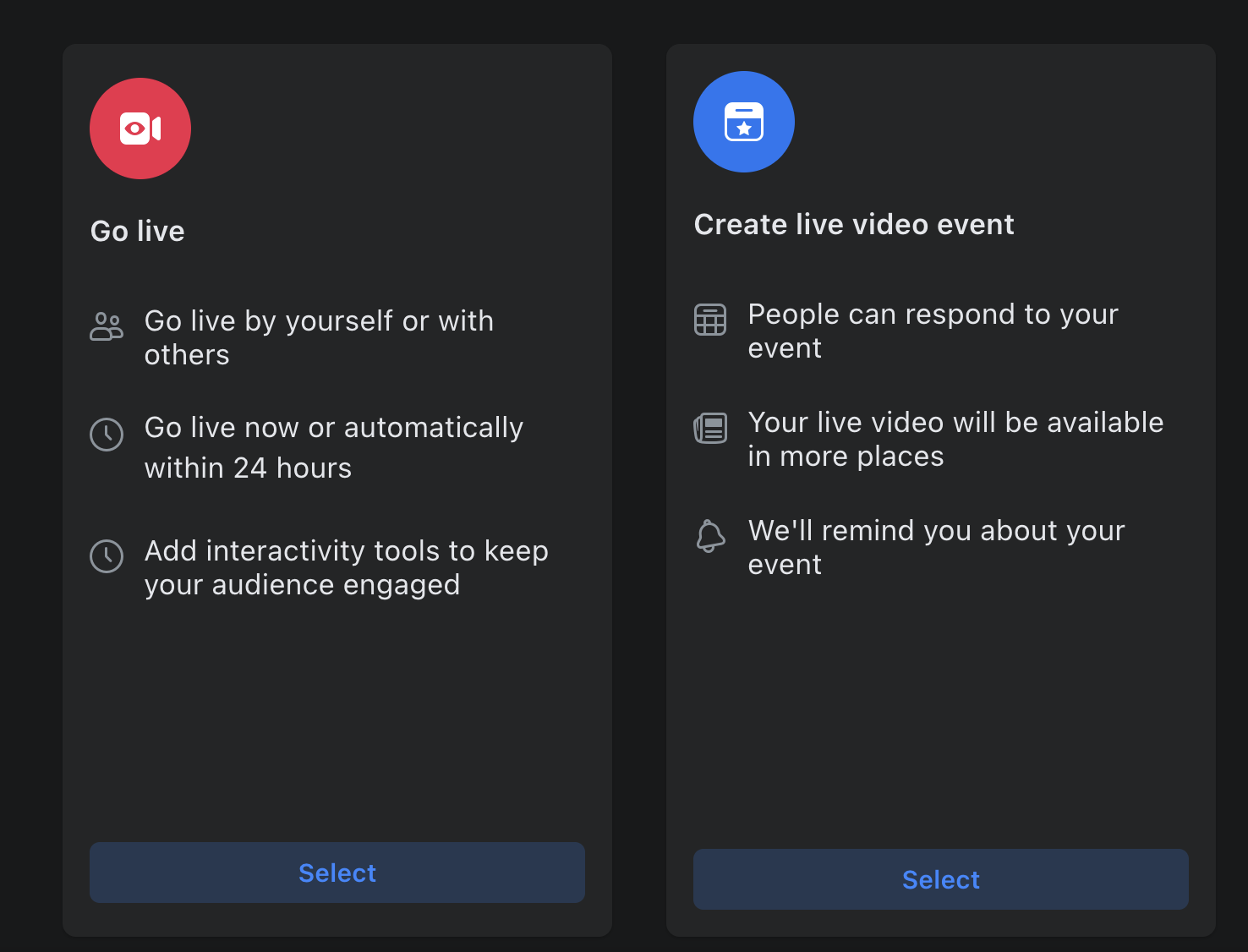This screenshot has height=952, width=1248.
Task: Click 'Go live by yourself or with others' text
Action: point(319,337)
